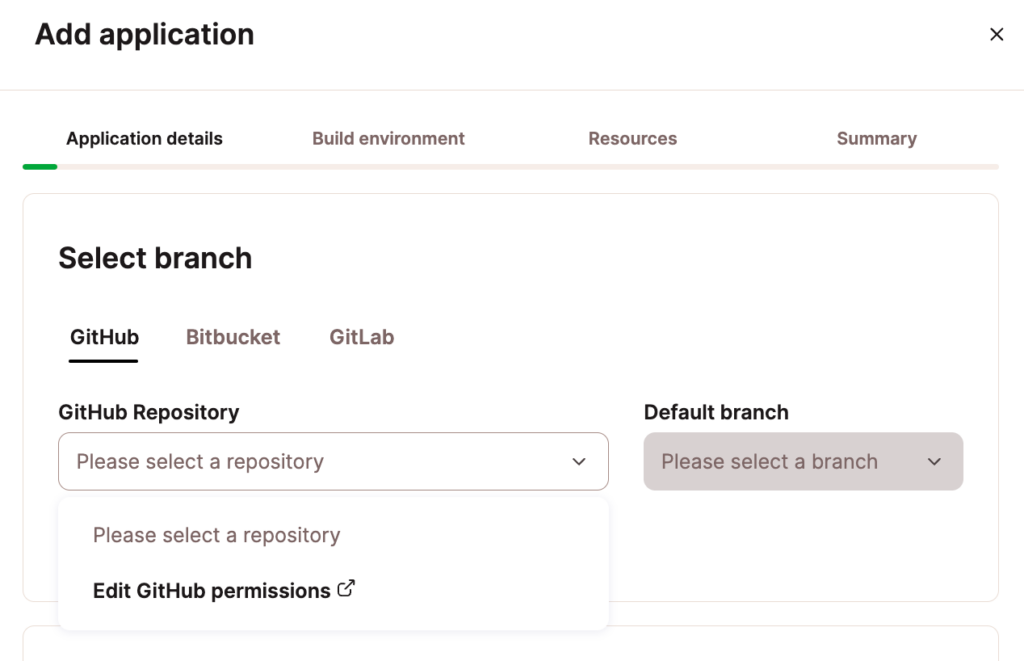Go to the Build environment step
1024x661 pixels.
(388, 138)
